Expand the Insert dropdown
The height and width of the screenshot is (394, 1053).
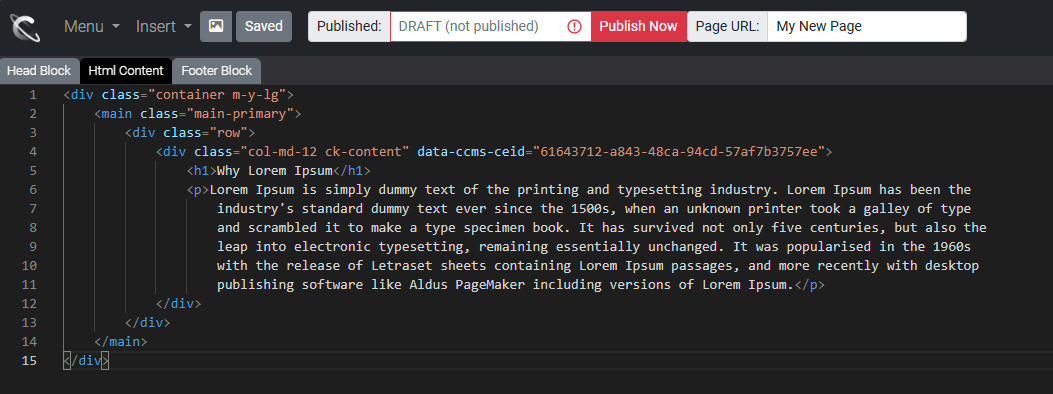pos(164,27)
